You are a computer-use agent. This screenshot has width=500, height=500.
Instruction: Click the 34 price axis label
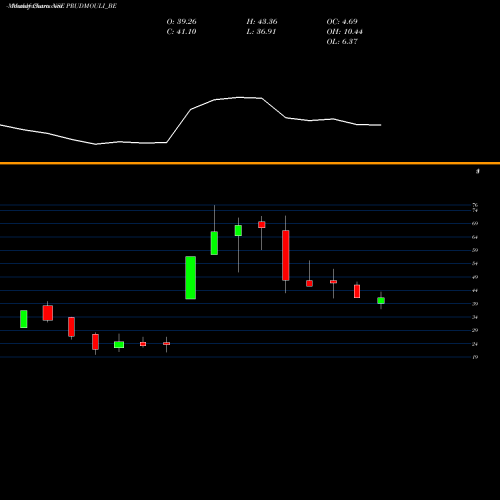(x=475, y=317)
